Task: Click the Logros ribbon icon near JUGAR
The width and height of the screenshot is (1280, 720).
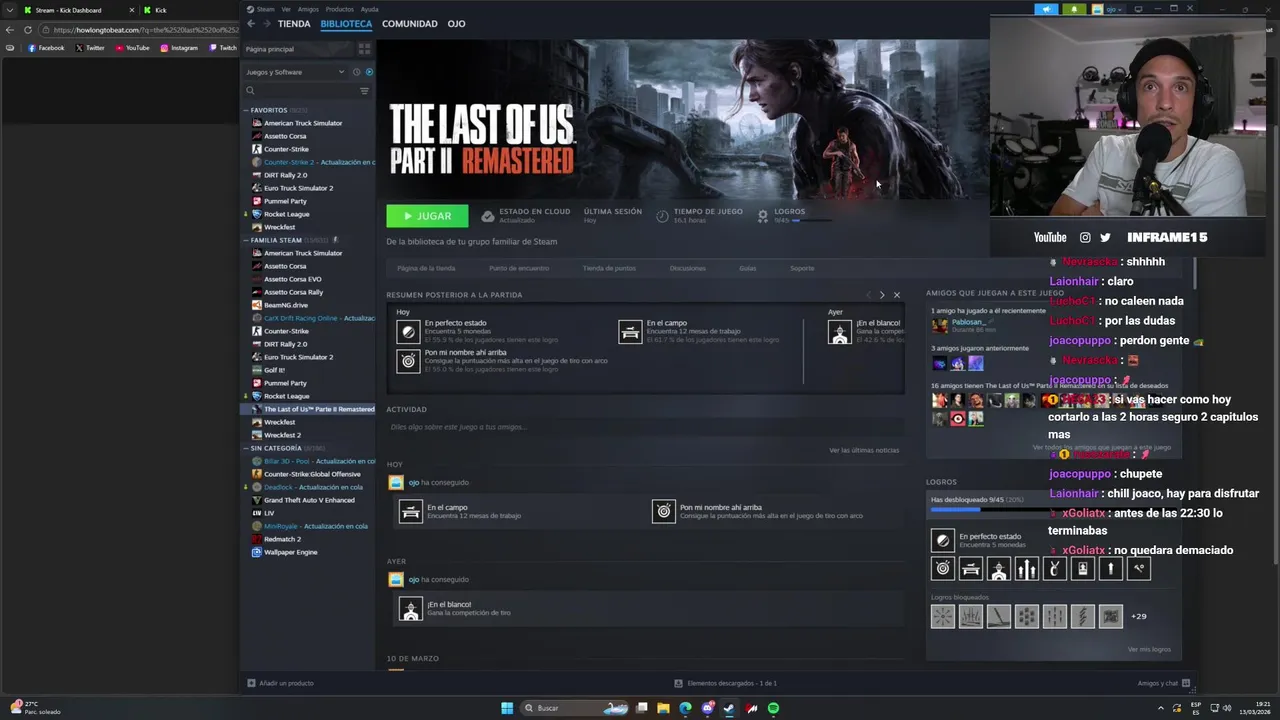Action: coord(763,216)
